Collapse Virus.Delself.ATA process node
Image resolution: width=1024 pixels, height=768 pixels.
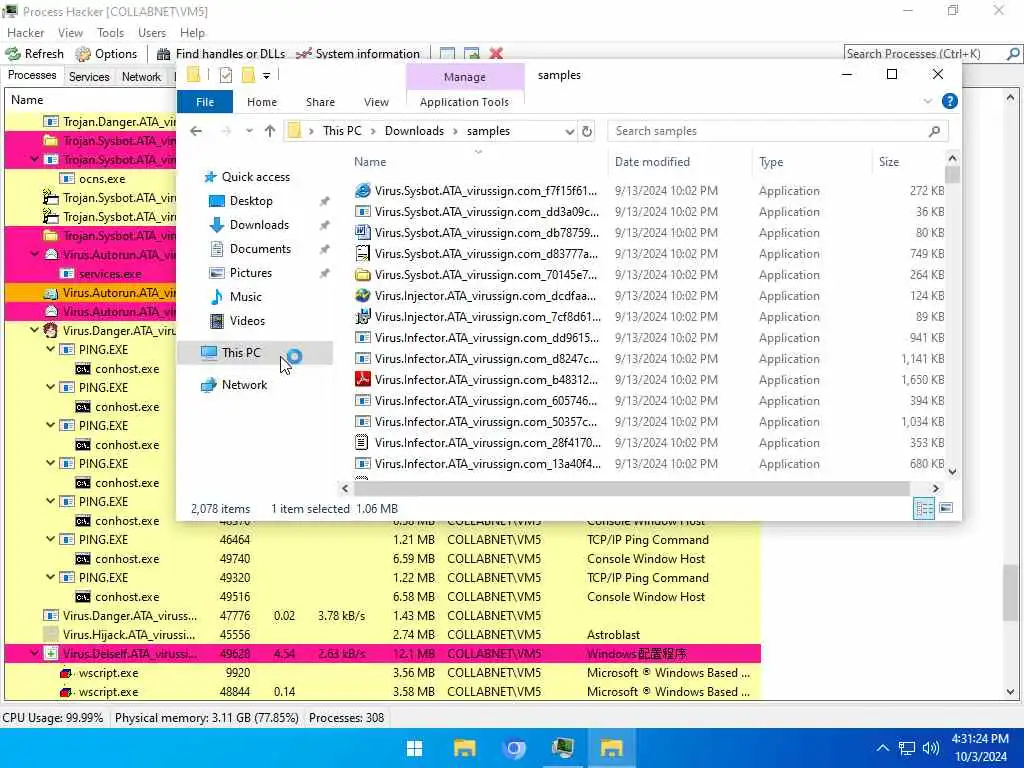point(34,653)
